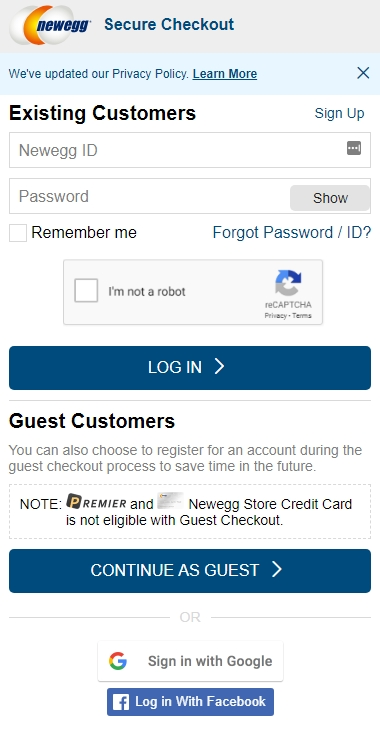Click the password manager icon in Newegg ID field
Image resolution: width=380 pixels, height=731 pixels.
click(354, 148)
